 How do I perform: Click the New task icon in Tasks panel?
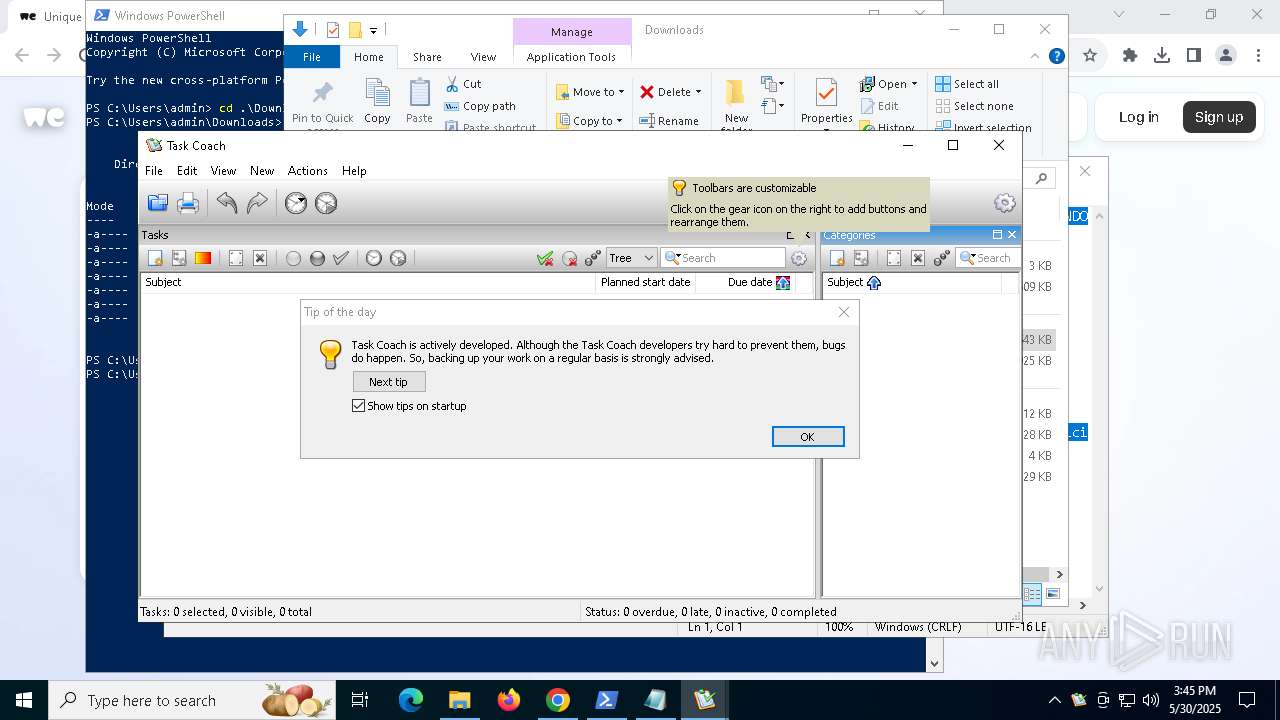coord(155,258)
